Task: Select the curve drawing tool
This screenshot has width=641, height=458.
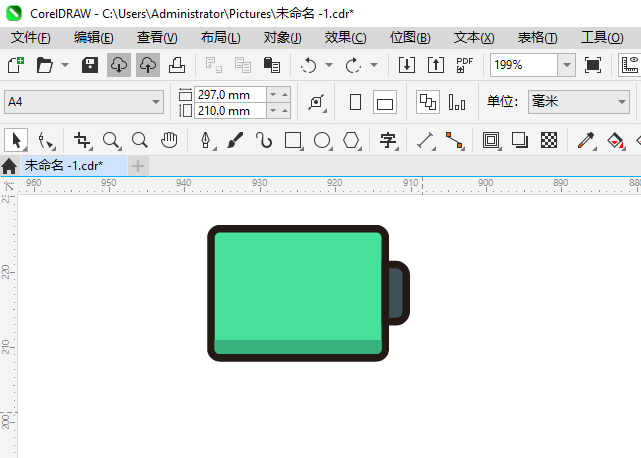Action: 264,140
